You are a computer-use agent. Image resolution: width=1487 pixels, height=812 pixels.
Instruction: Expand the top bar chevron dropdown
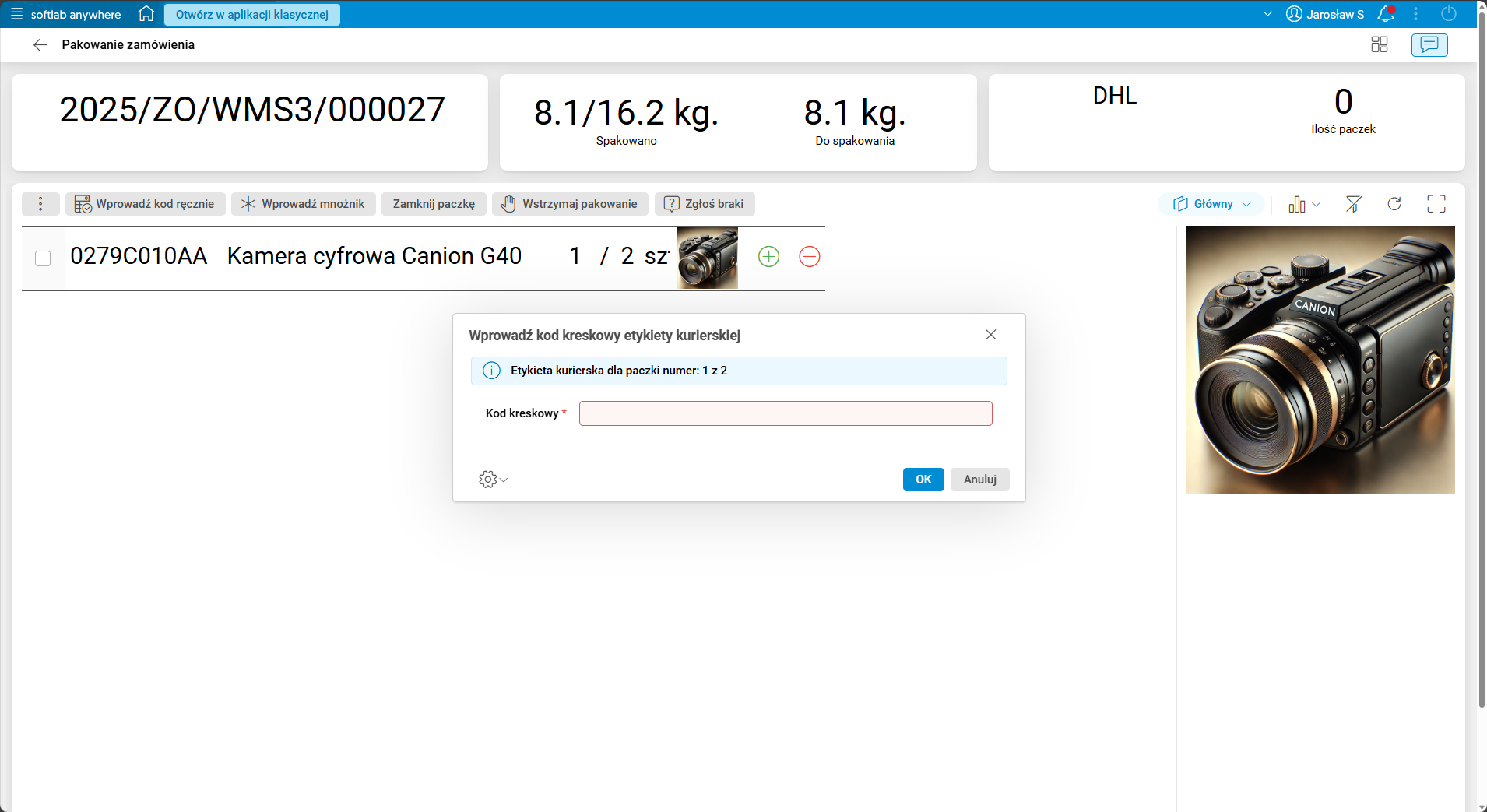(1267, 14)
